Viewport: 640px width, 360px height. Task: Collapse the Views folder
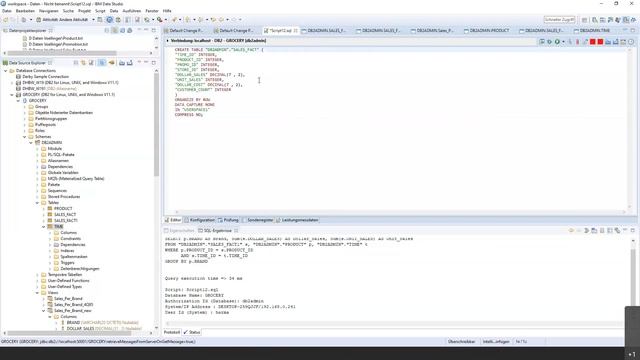coord(37,293)
